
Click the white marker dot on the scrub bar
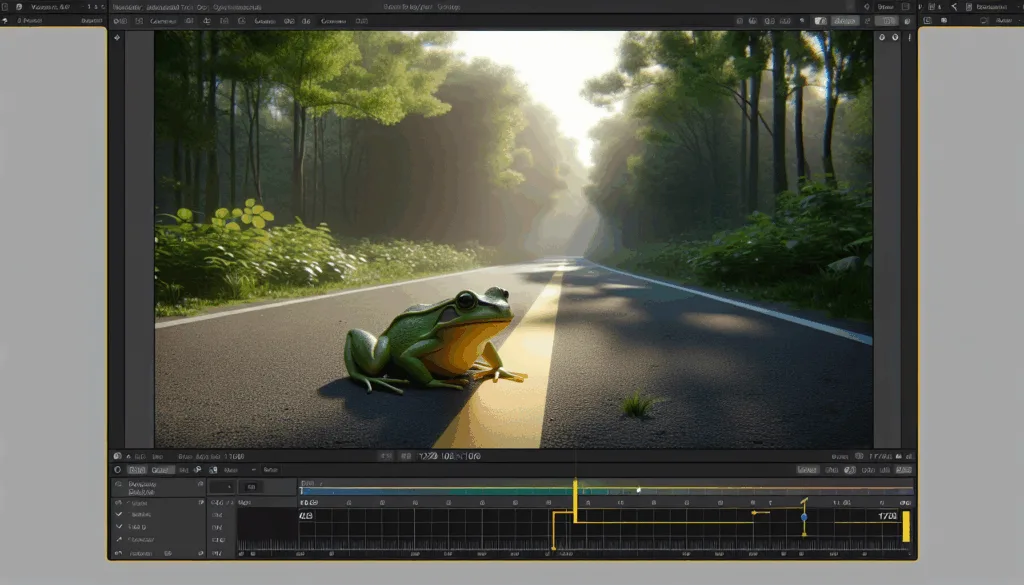[639, 490]
